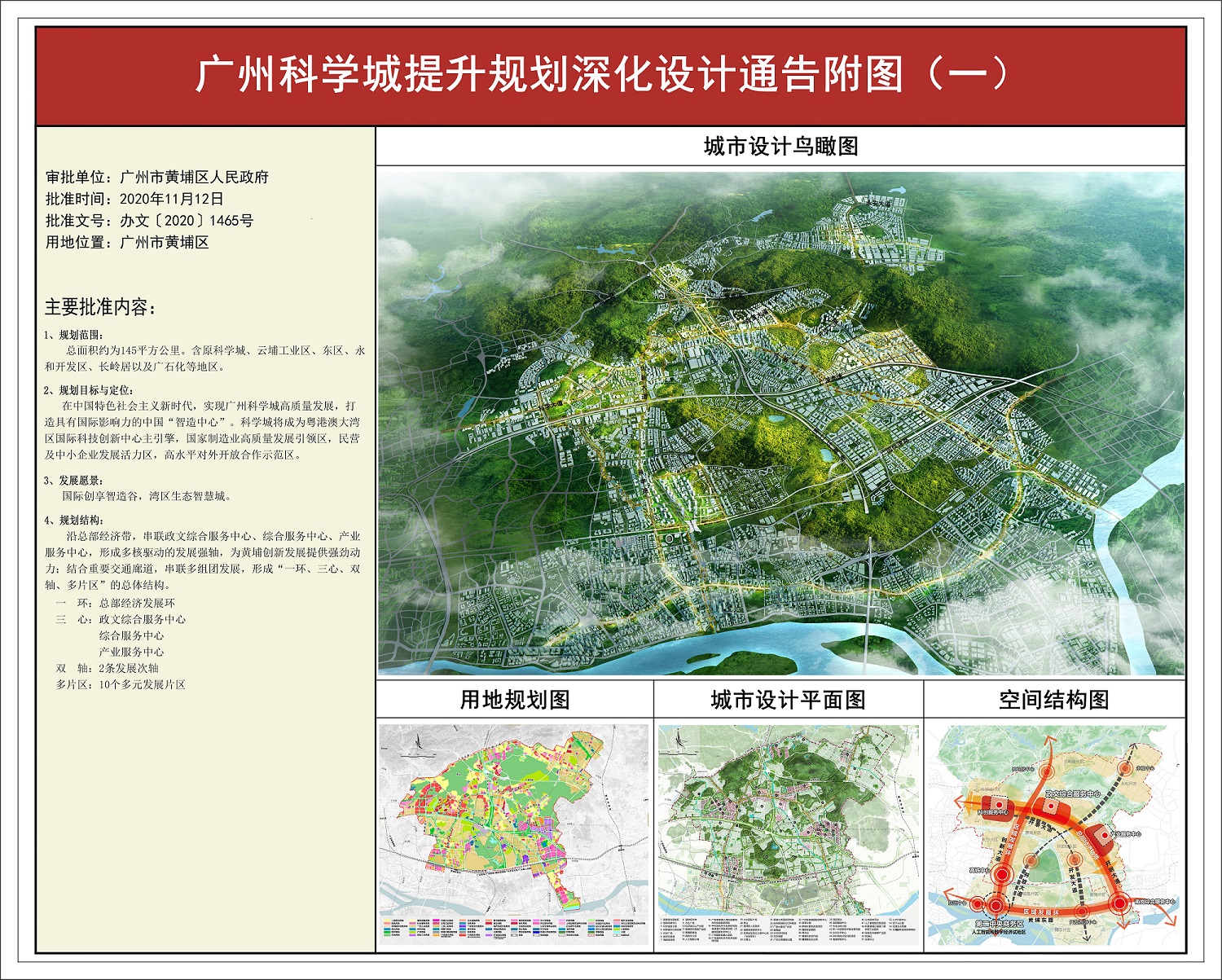Click the north arrow on 城市设计平面图
This screenshot has width=1222, height=980.
[680, 740]
